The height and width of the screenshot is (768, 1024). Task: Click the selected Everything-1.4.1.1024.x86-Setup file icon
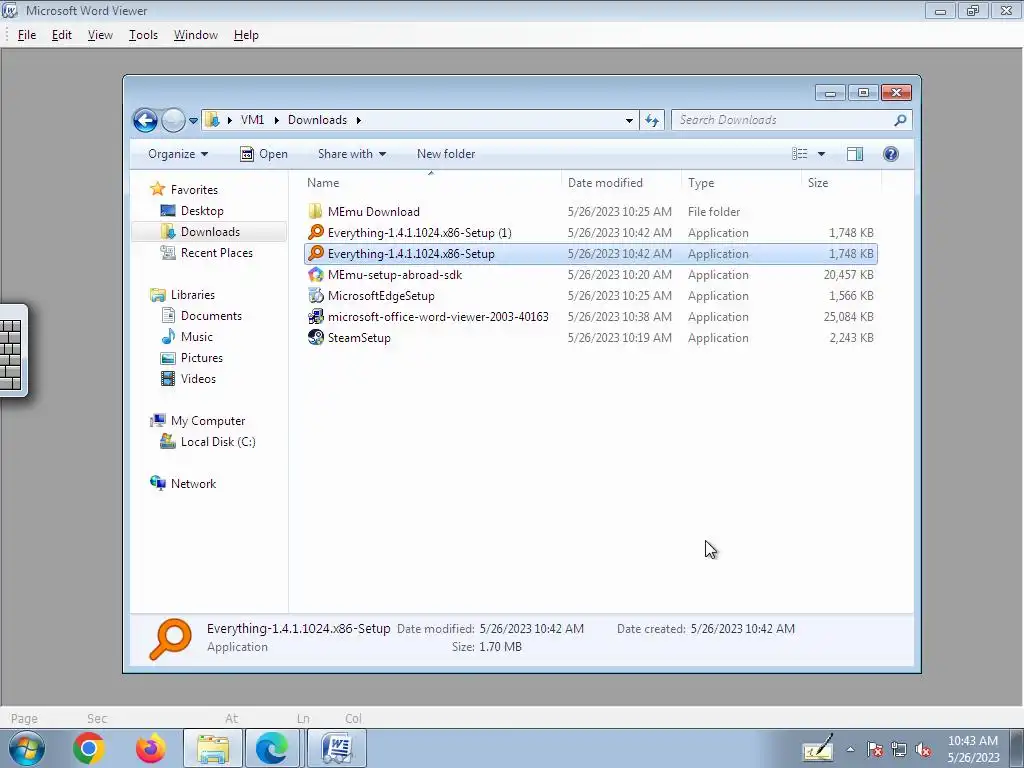tap(315, 253)
